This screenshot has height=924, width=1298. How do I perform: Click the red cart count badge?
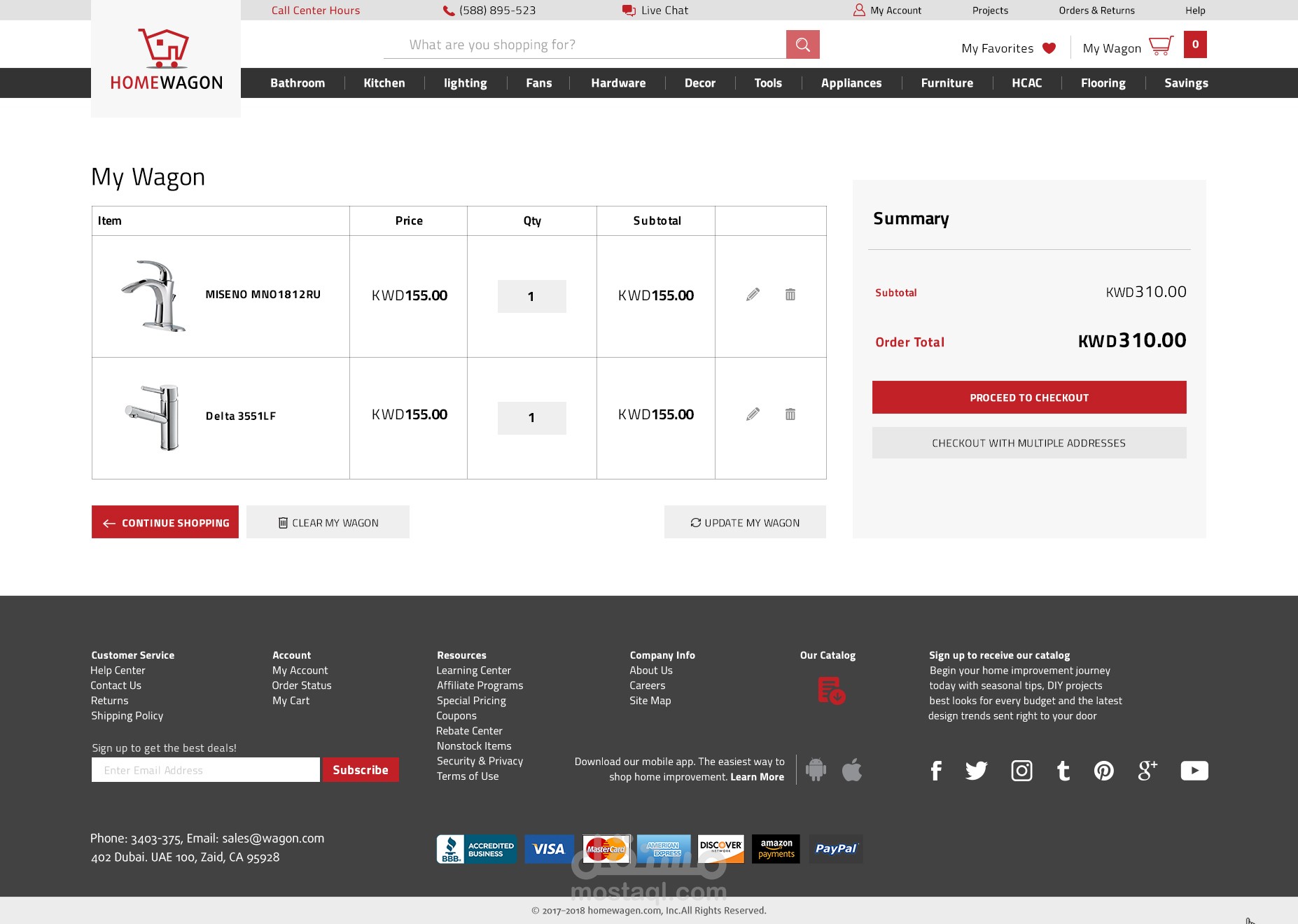coord(1195,45)
